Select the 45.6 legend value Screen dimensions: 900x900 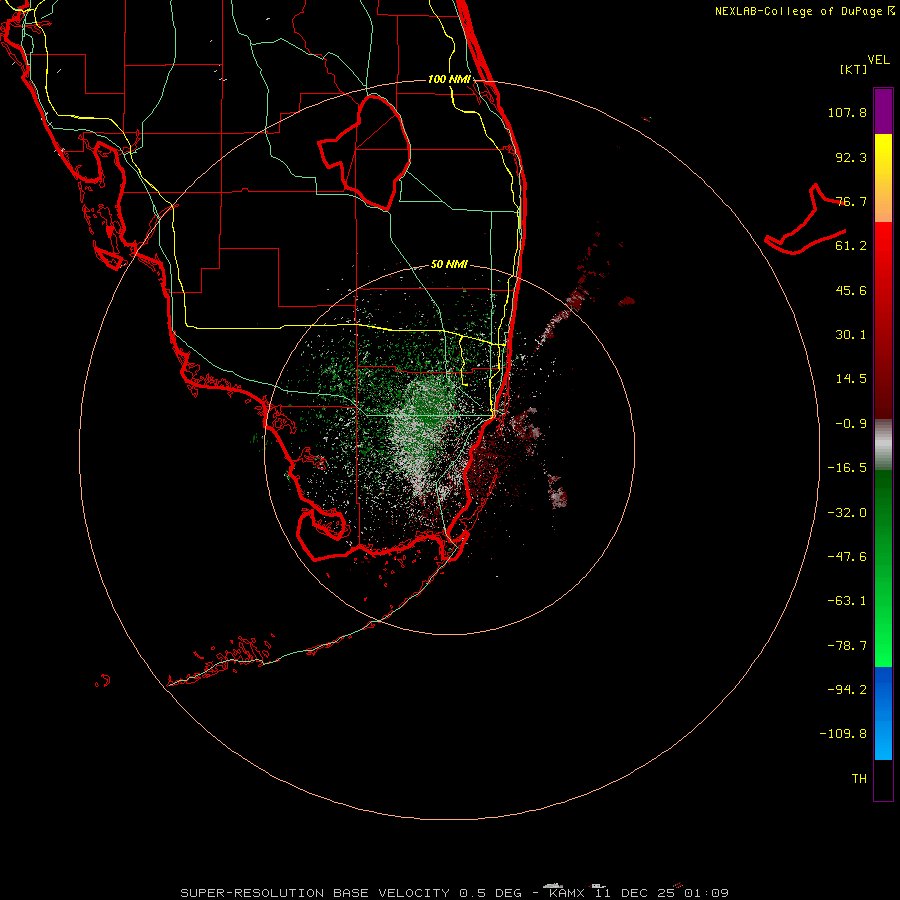point(851,290)
